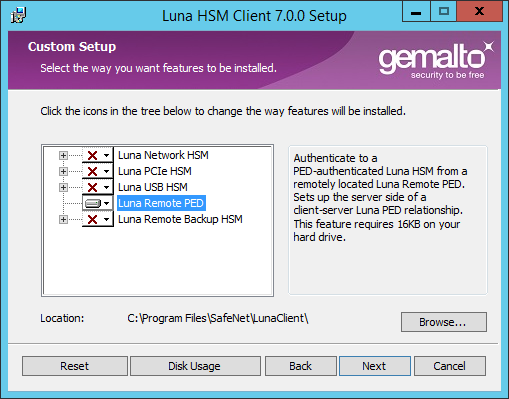
Task: Open install dropdown arrow for Luna Remote PED
Action: [106, 203]
